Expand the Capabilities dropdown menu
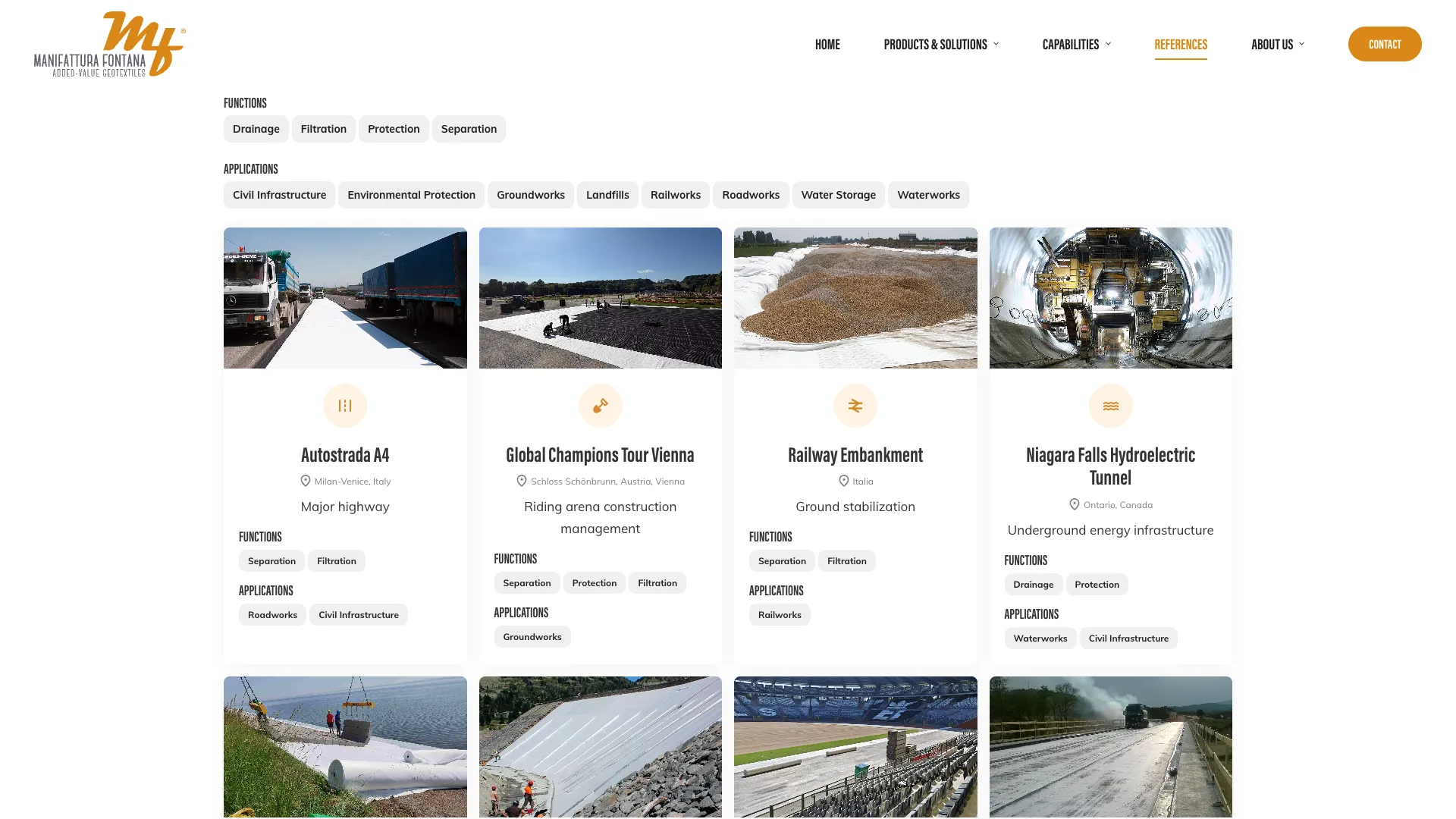This screenshot has height=819, width=1456. tap(1076, 44)
